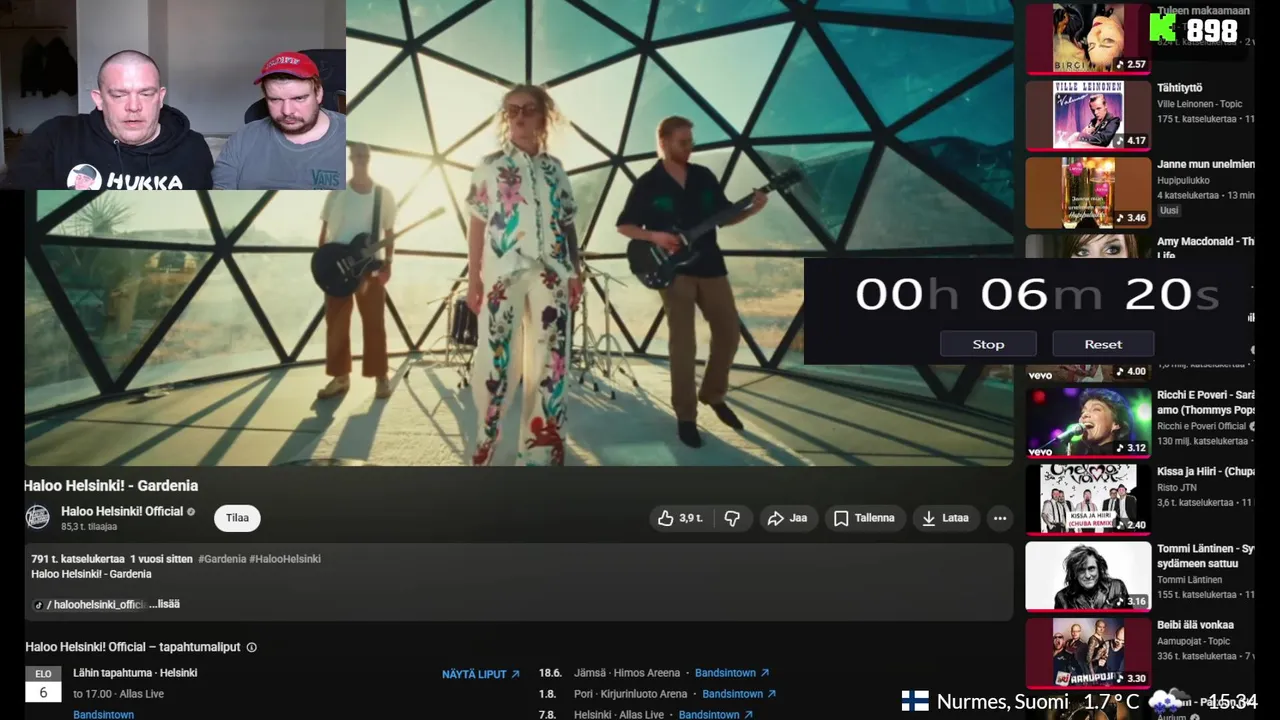
Task: Click the verified badge beside channel name
Action: 191,512
